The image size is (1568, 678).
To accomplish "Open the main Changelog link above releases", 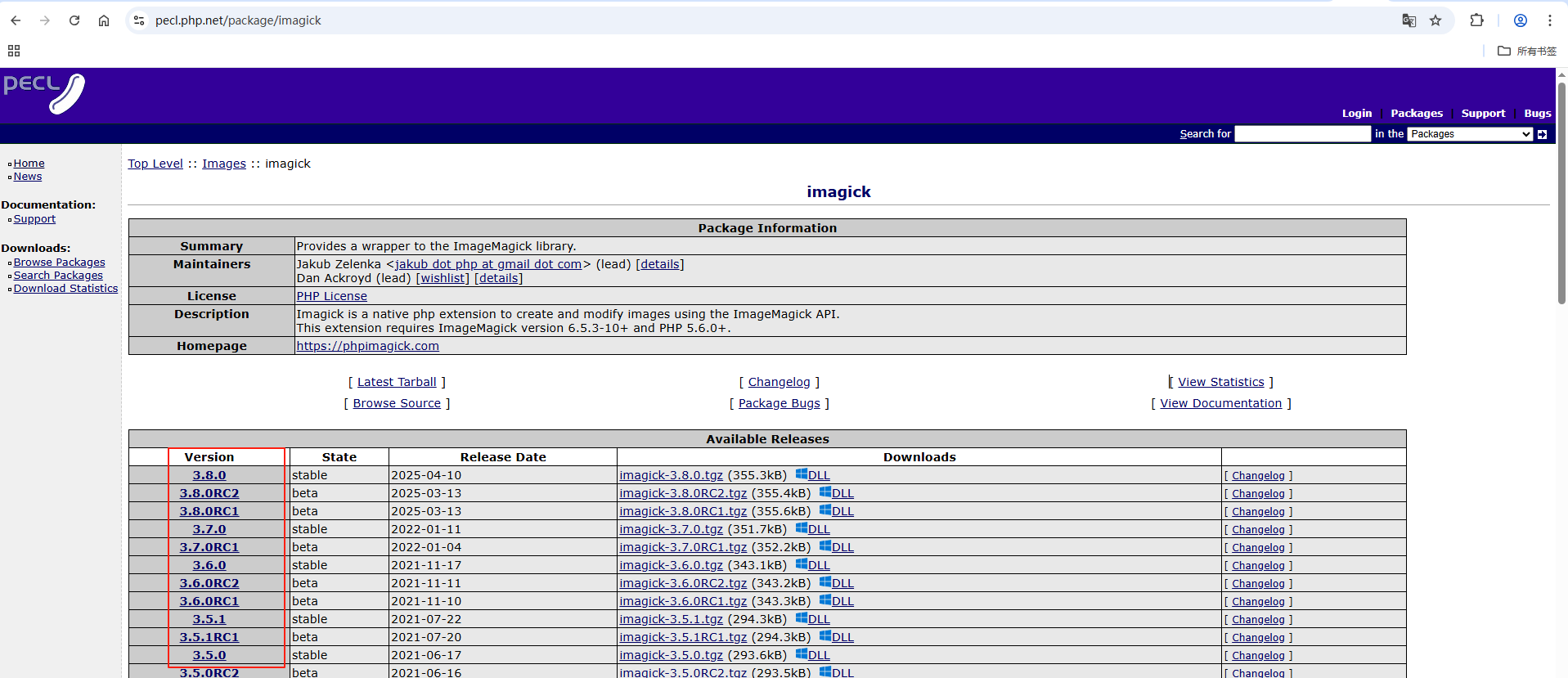I will tap(779, 382).
